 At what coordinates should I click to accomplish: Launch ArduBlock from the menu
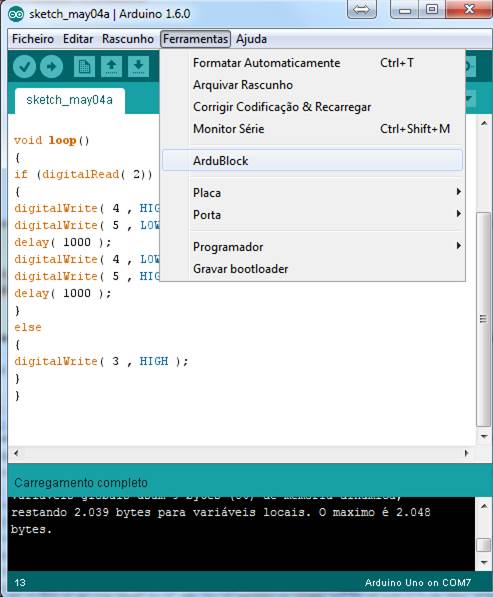pos(312,160)
